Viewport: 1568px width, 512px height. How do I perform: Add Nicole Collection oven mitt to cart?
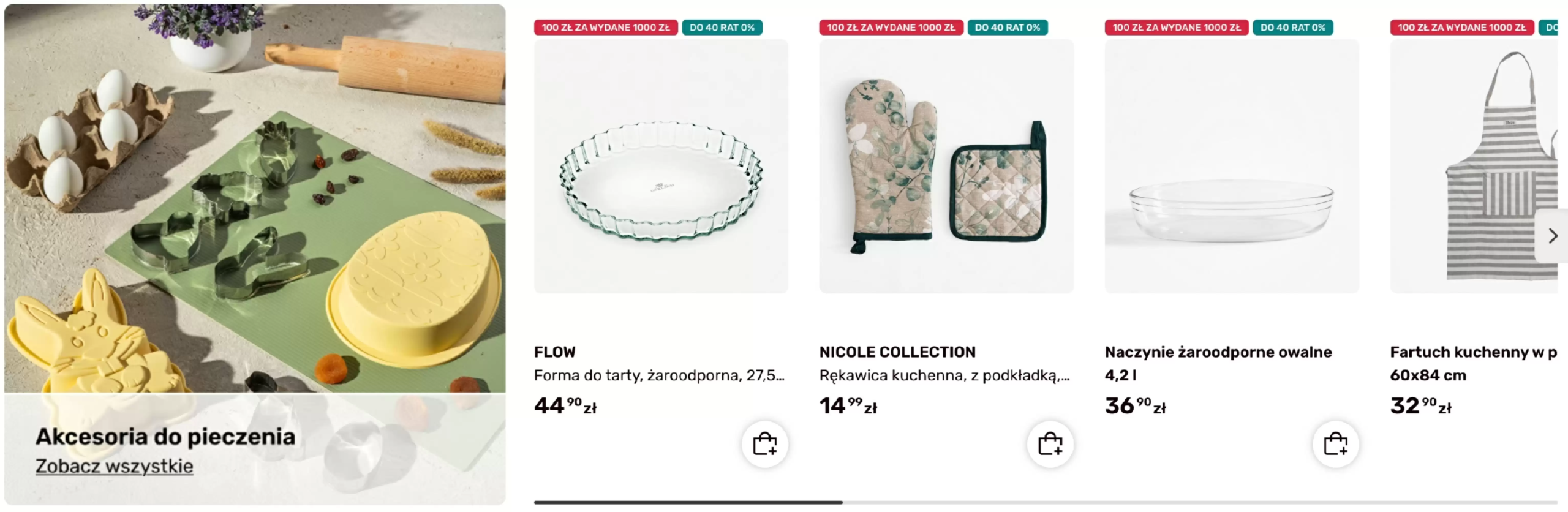1050,443
